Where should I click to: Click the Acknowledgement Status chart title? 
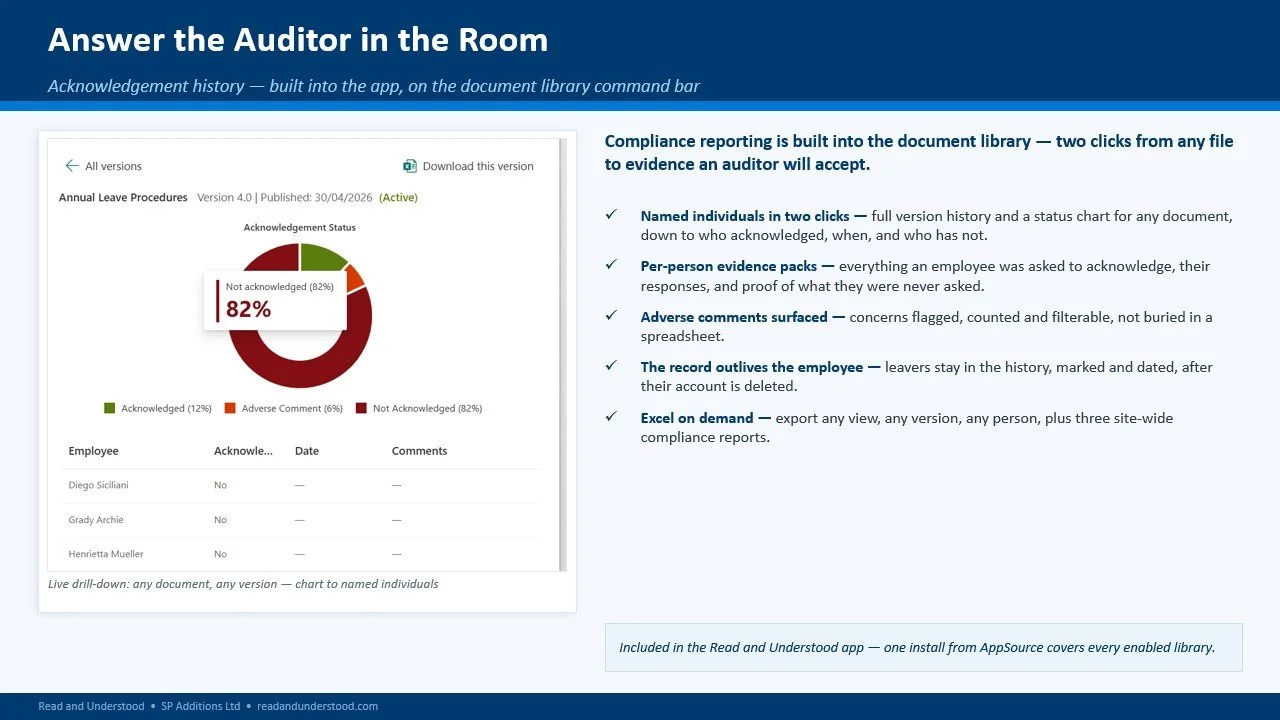tap(300, 227)
